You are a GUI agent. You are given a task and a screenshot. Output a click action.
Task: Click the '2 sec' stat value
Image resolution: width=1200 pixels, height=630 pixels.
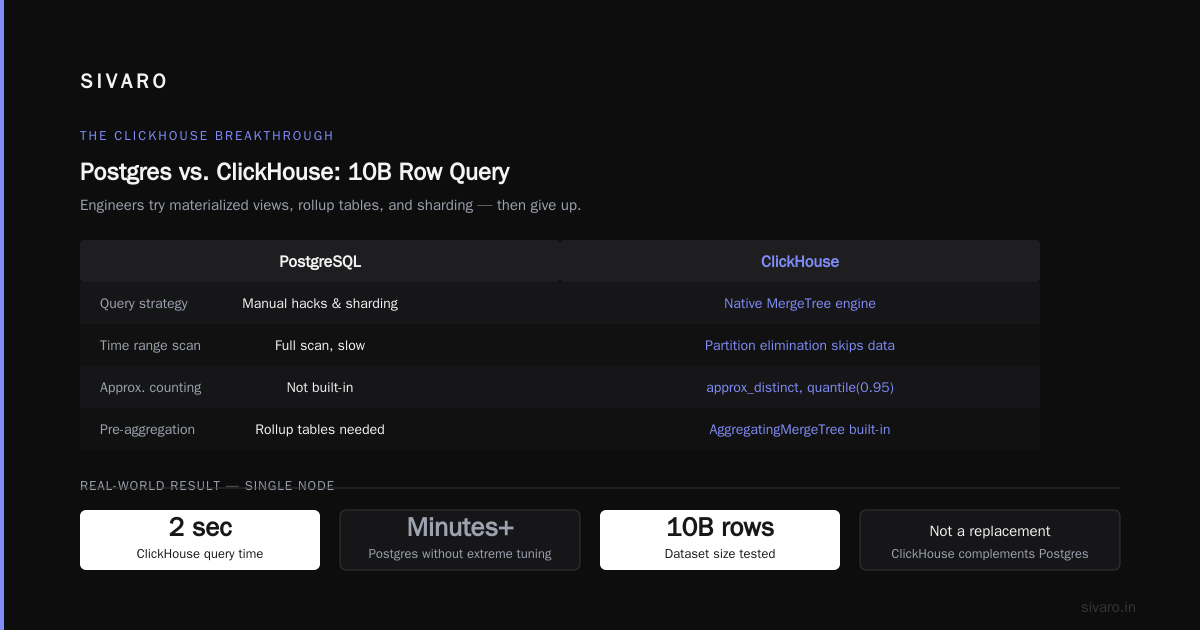point(200,527)
